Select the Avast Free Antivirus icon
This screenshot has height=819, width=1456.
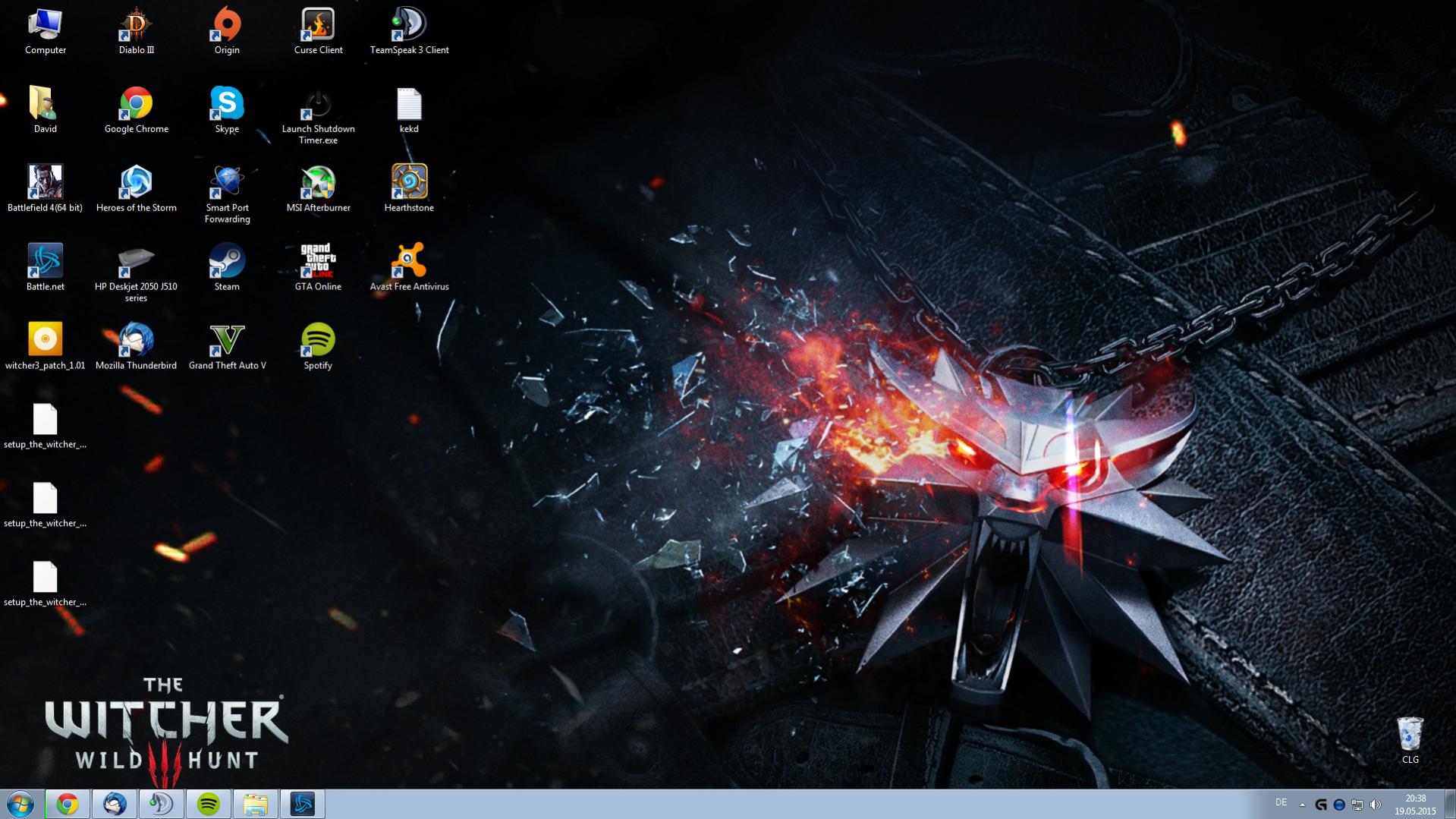[x=409, y=262]
